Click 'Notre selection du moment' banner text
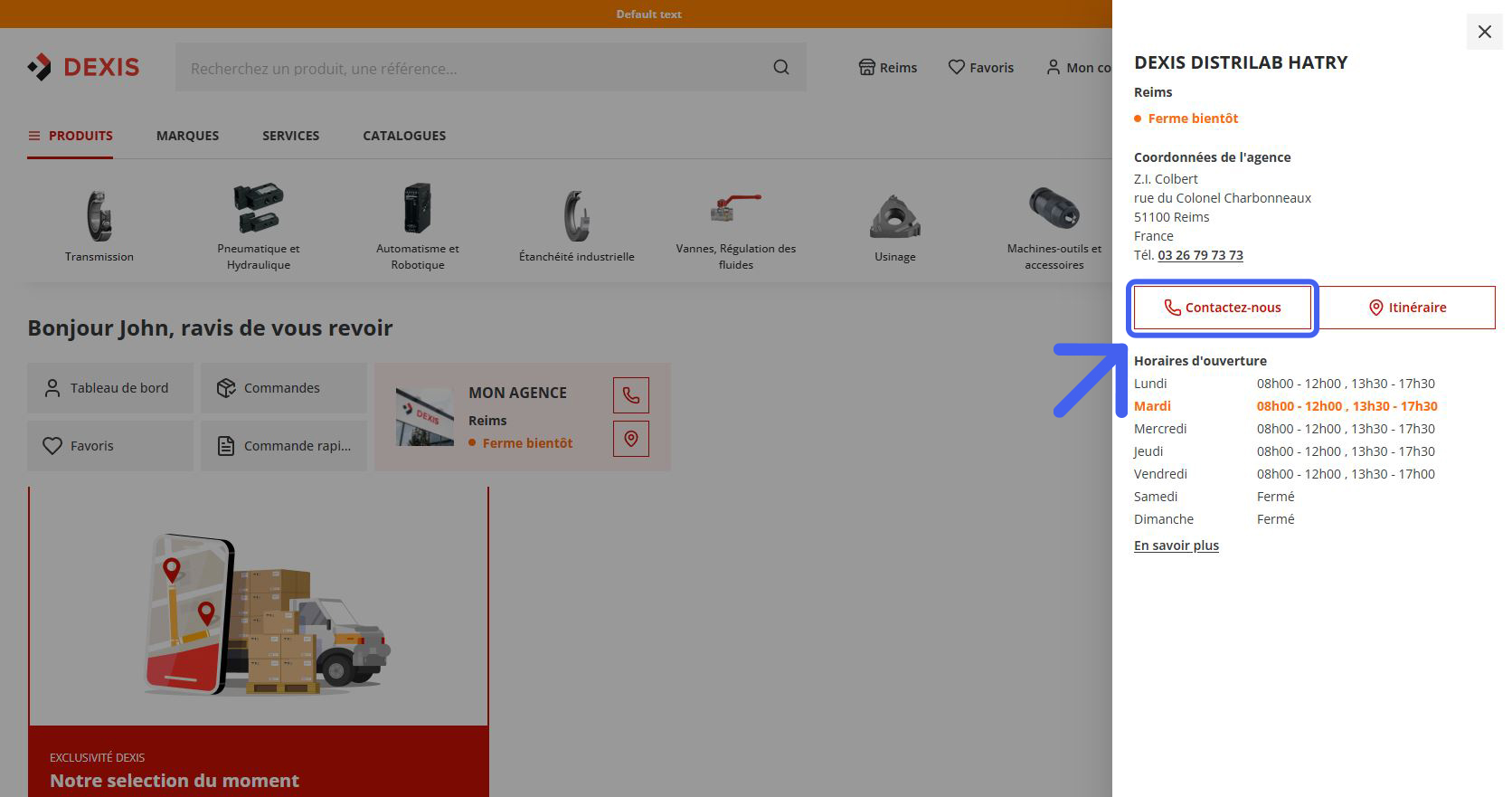Screen dimensions: 1512x797 click(175, 781)
